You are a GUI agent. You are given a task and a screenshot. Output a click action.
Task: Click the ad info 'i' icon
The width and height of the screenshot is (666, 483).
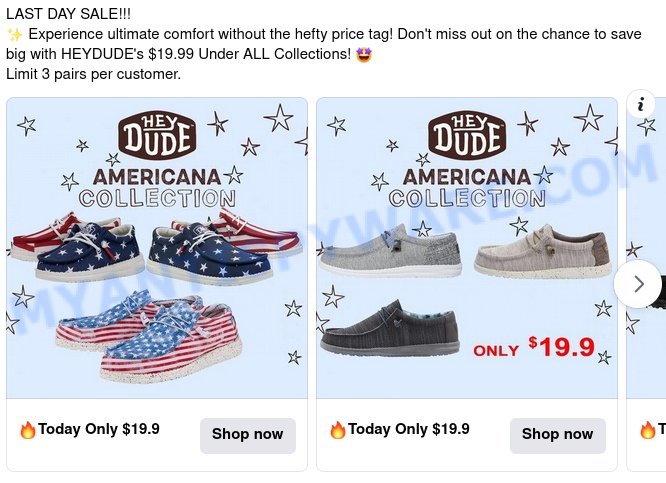(x=641, y=103)
